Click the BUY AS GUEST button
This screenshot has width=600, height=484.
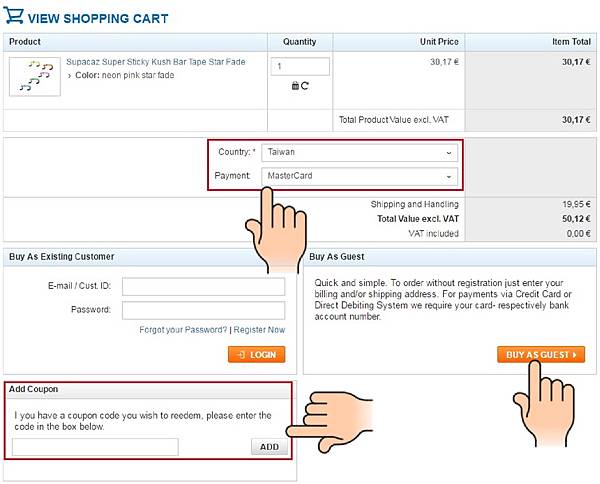pyautogui.click(x=541, y=355)
